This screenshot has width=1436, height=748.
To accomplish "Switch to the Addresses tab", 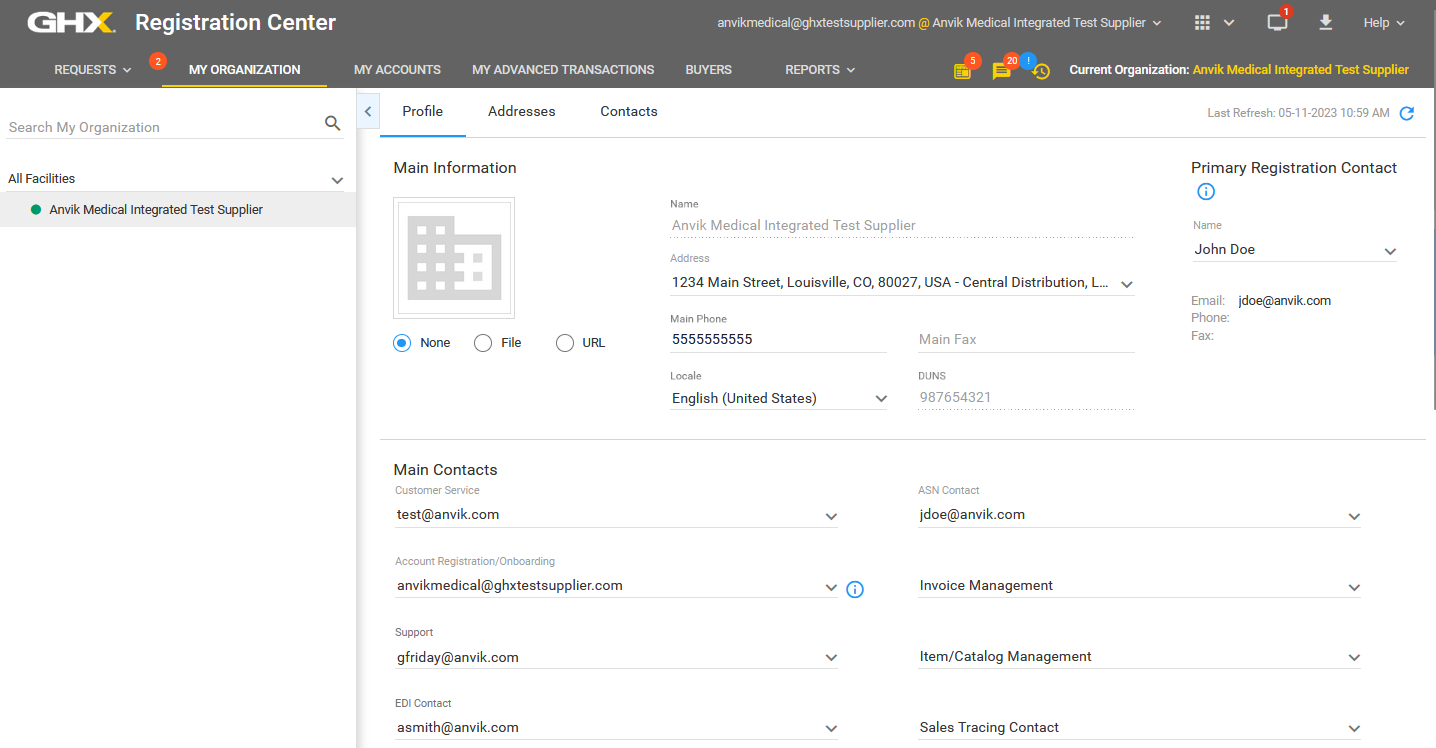I will click(521, 112).
